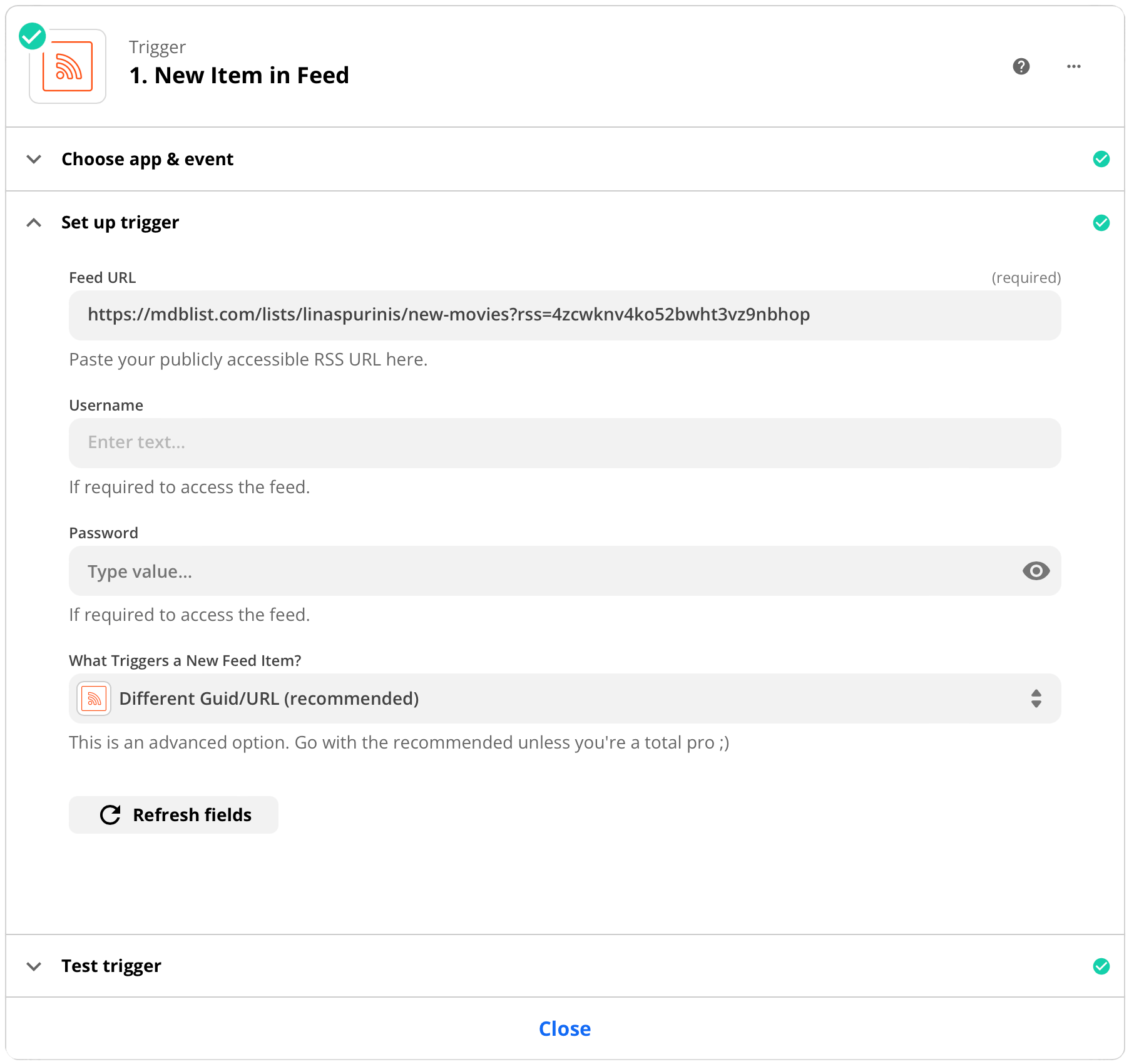
Task: Toggle password visibility with the eye icon
Action: 1036,571
